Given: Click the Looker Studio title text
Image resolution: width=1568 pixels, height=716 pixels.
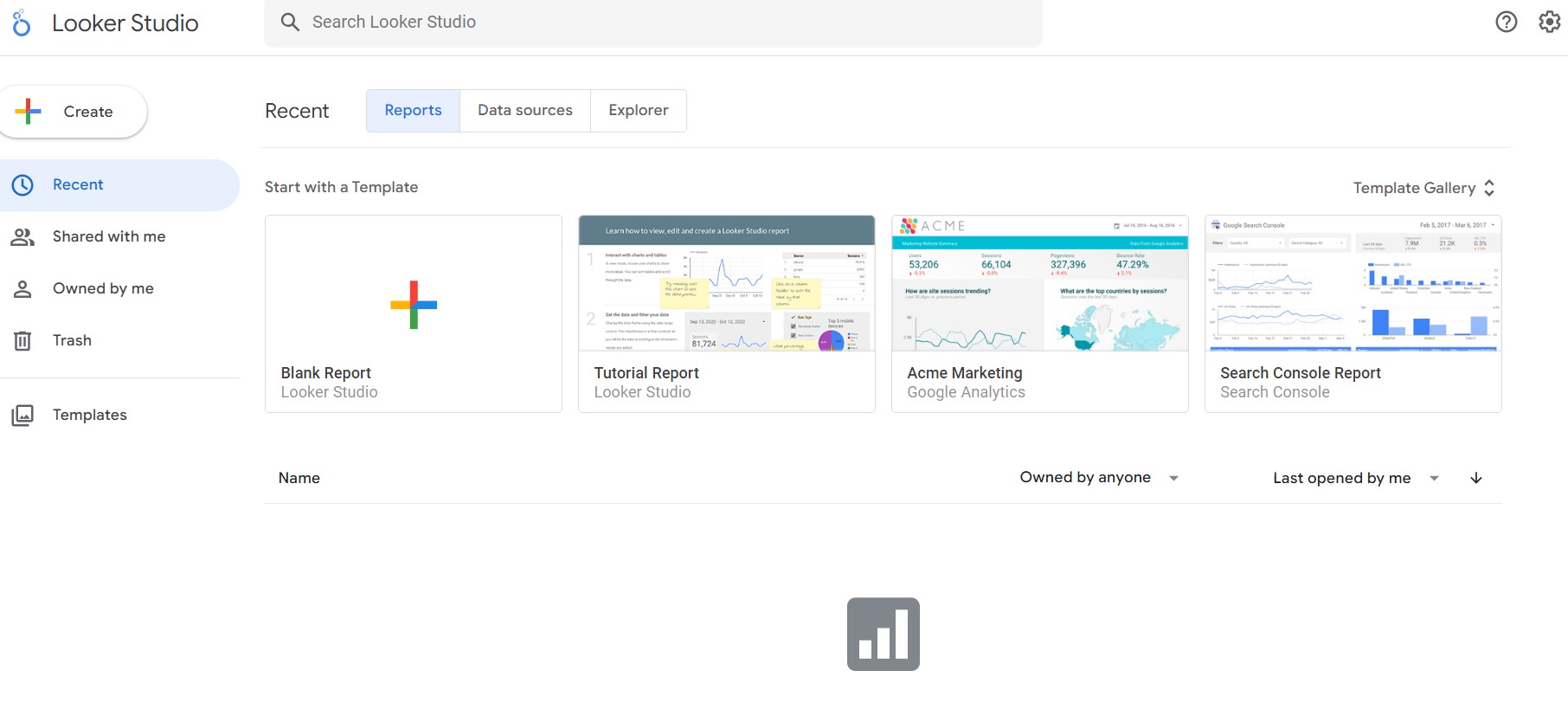Looking at the screenshot, I should click(125, 23).
